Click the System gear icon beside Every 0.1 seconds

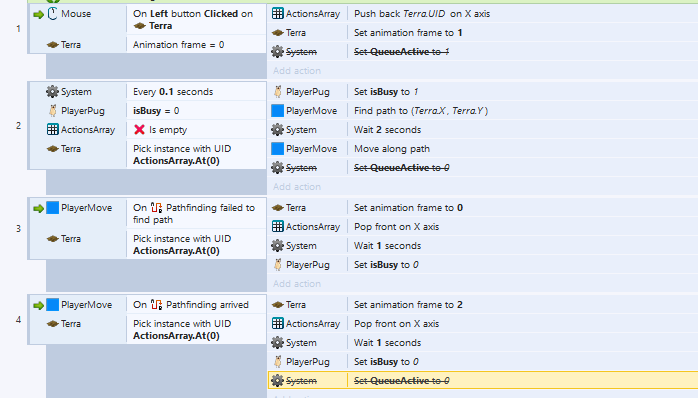52,92
